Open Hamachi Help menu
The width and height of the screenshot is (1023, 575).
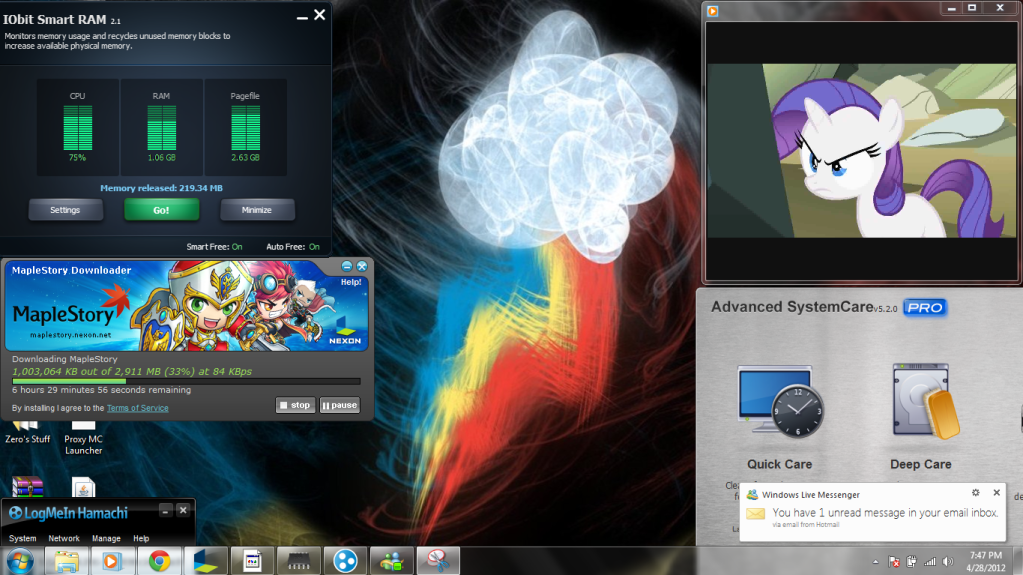tap(141, 538)
